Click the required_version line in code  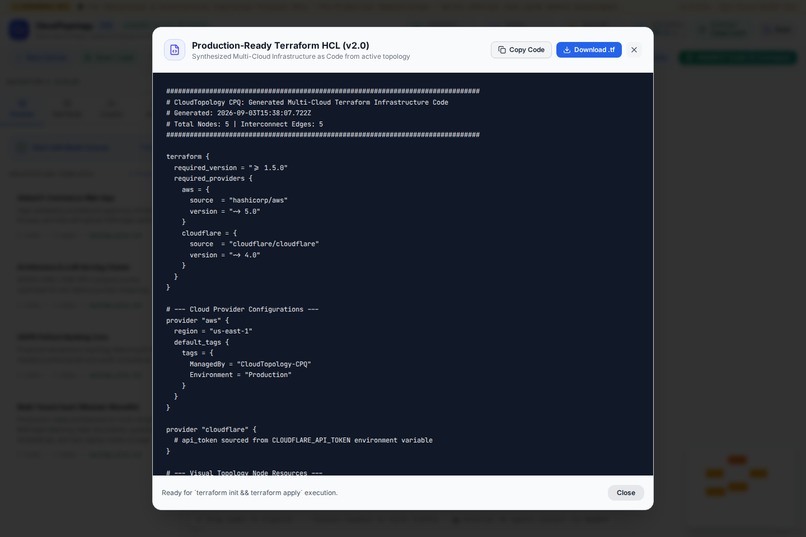pyautogui.click(x=230, y=168)
